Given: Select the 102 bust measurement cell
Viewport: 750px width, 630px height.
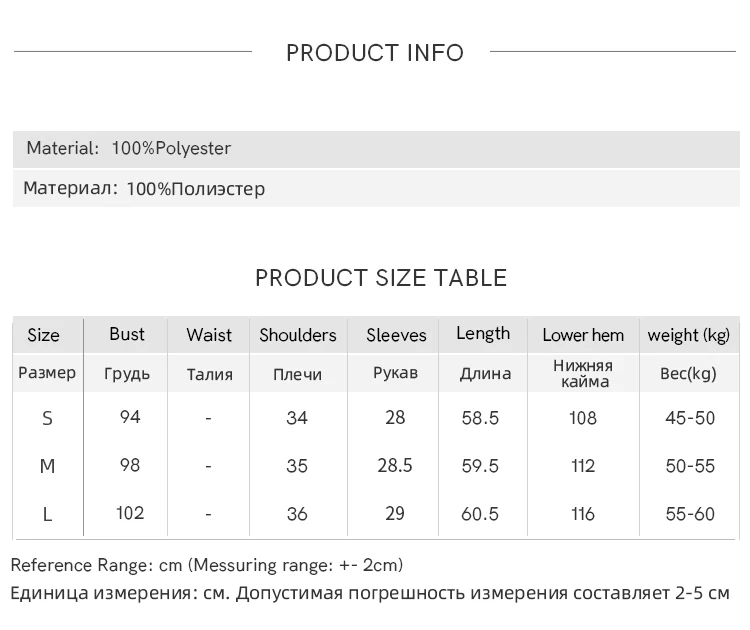Looking at the screenshot, I should 130,513.
